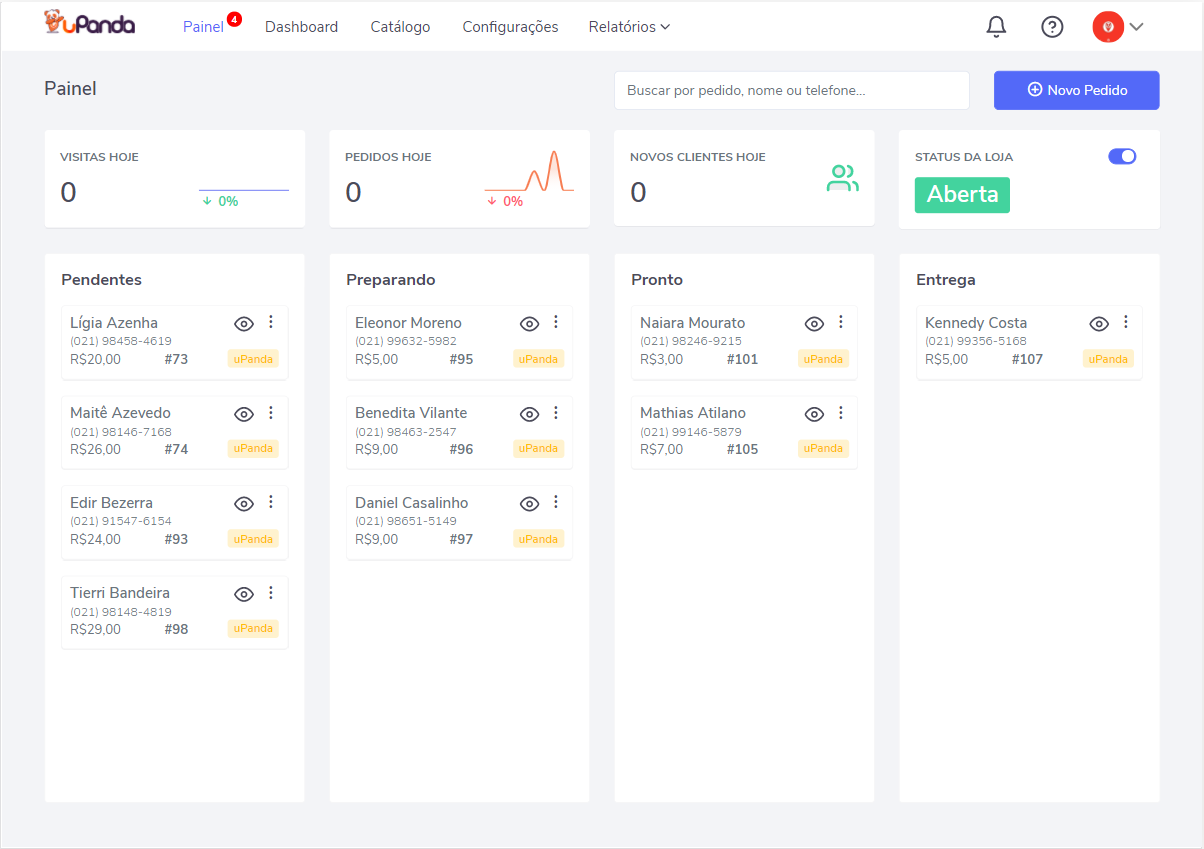Go to the Catálogo page

point(400,27)
